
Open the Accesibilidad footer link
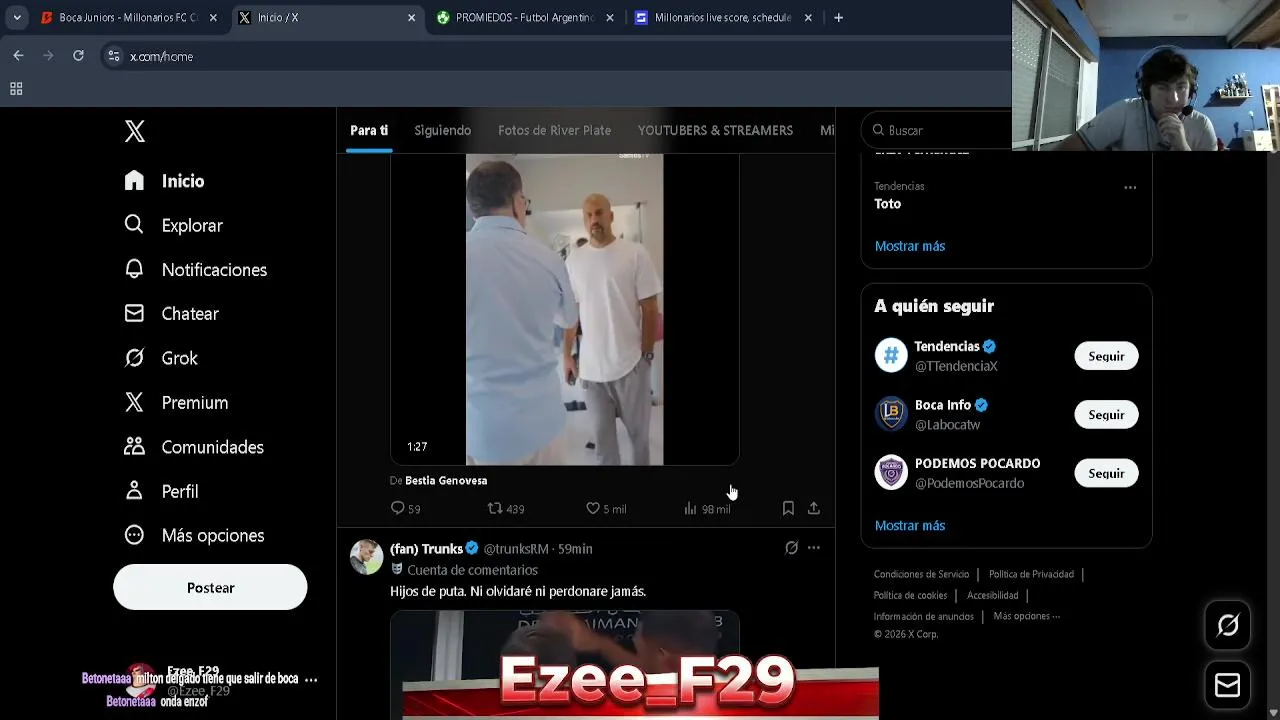coord(992,595)
